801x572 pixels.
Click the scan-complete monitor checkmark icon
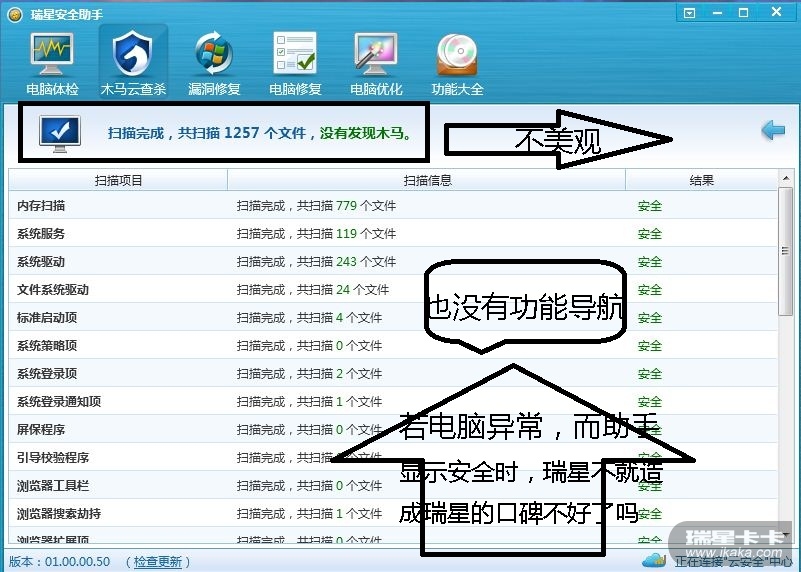60,134
